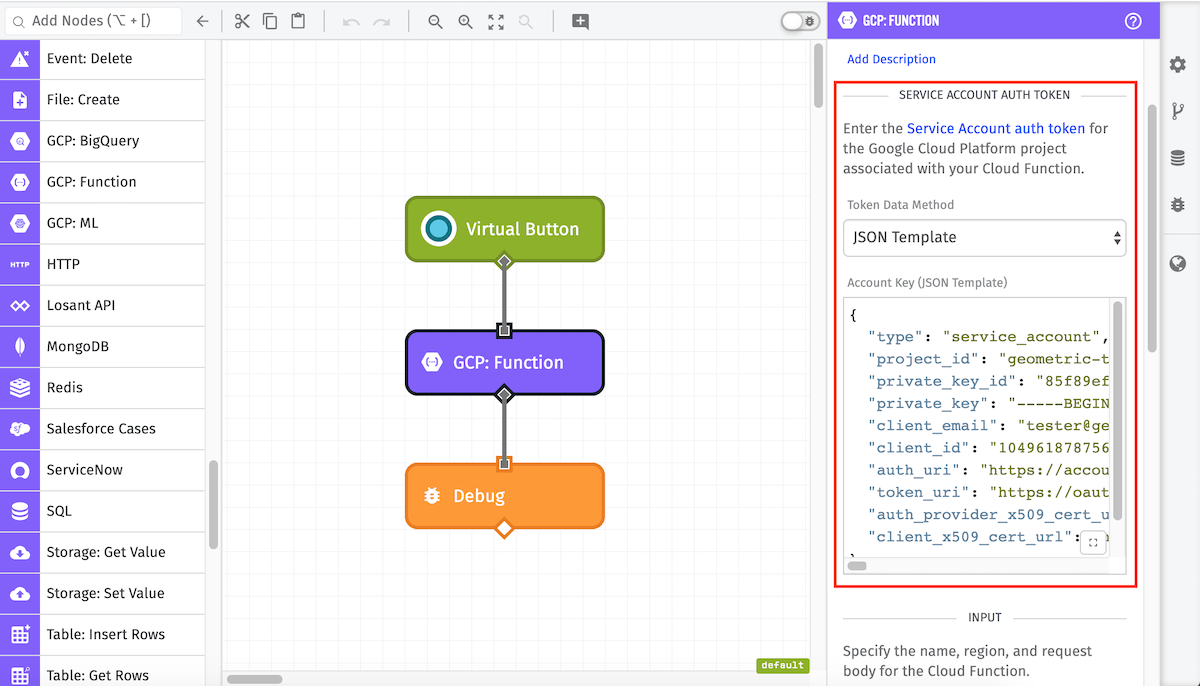Click the Table: Insert Rows icon
Image resolution: width=1200 pixels, height=686 pixels.
pyautogui.click(x=20, y=634)
